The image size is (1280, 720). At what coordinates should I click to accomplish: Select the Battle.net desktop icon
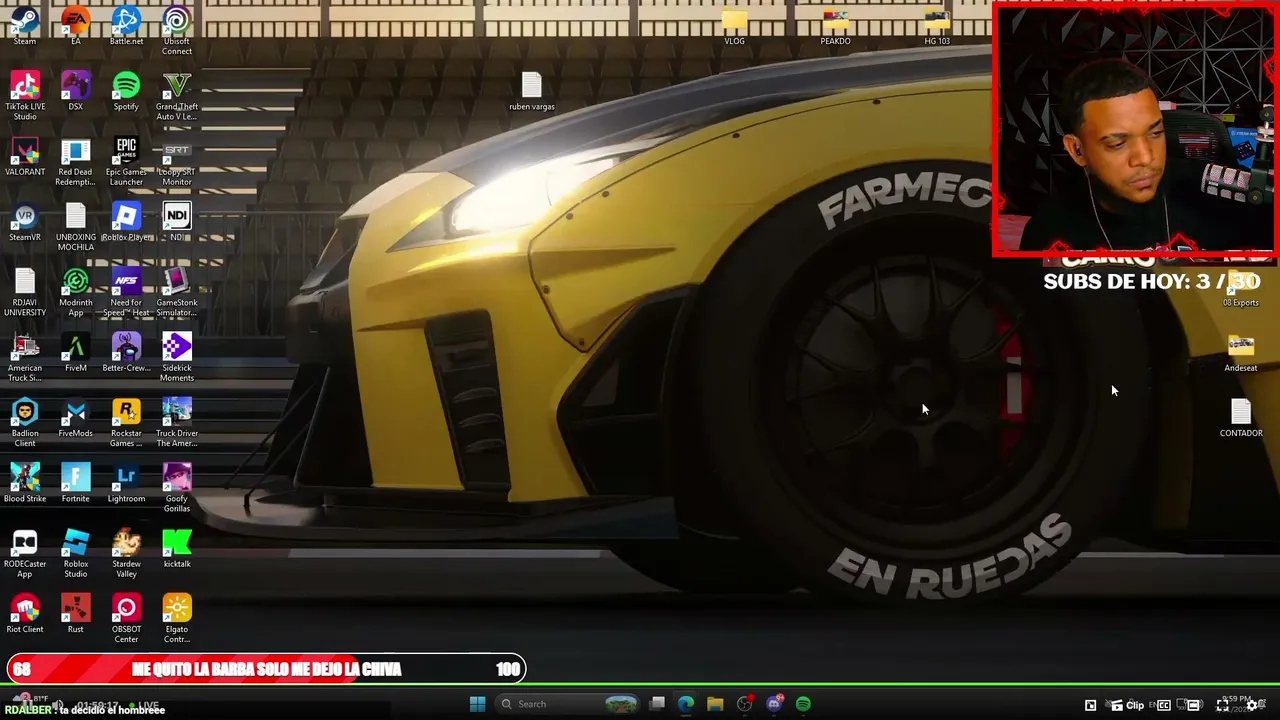[x=126, y=26]
